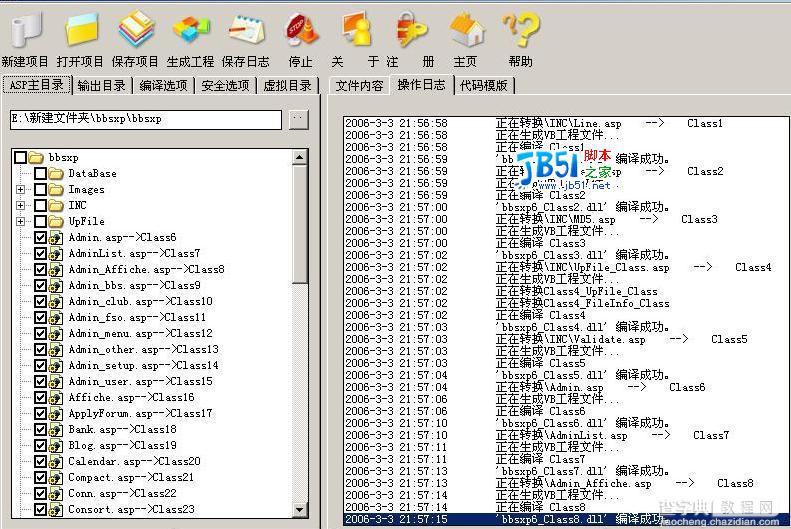Viewport: 791px width, 529px height.
Task: Click file icon beside Blog.asp
Action: tap(56, 446)
